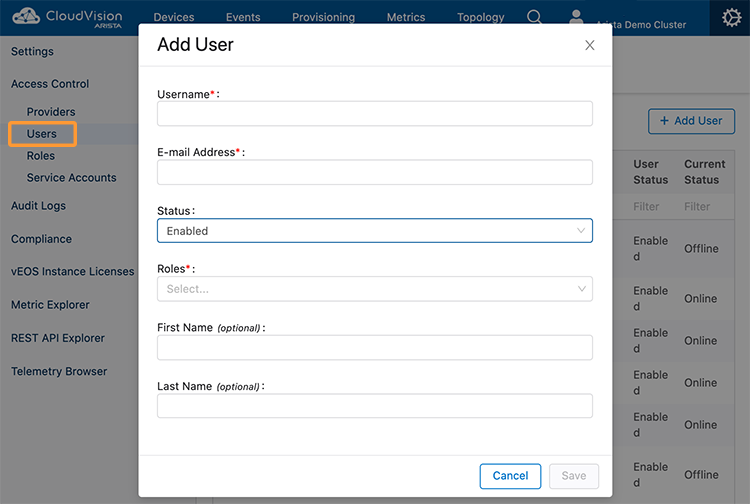Screen dimensions: 750x504
Task: Click the Cancel button
Action: coord(510,476)
